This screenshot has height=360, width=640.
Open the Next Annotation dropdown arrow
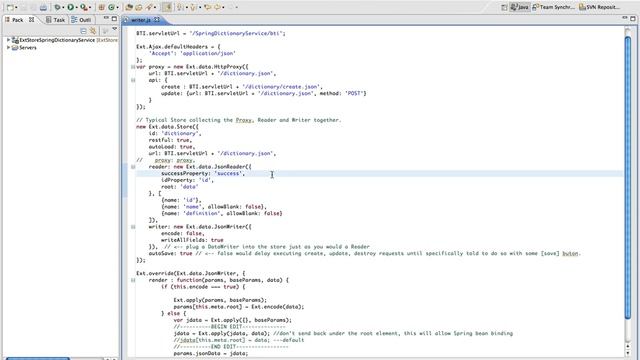tap(187, 7)
